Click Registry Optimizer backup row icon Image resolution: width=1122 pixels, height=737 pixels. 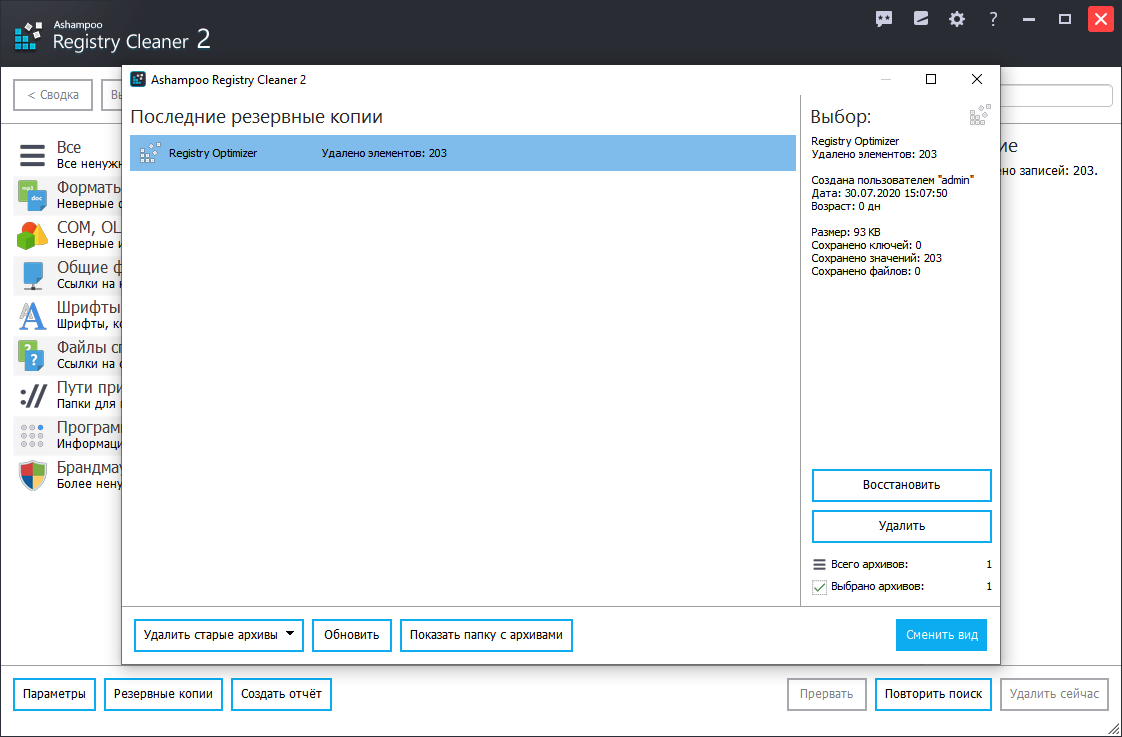click(150, 153)
